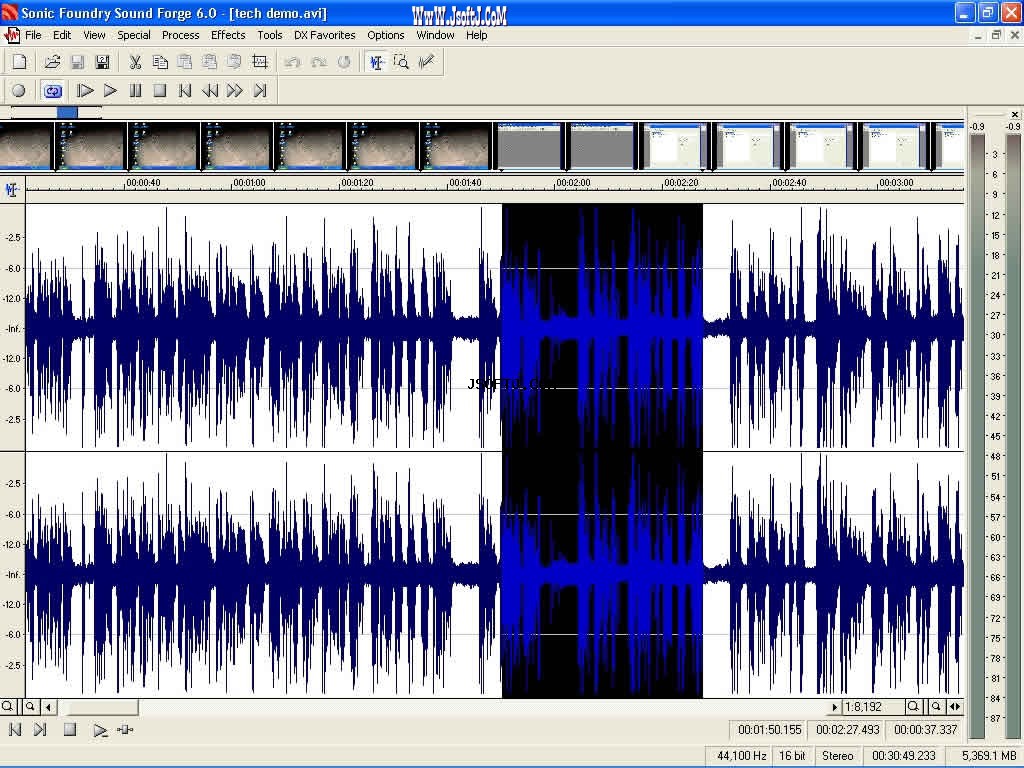Click the Play Plug-In Chainer icon in the playbar
Image resolution: width=1024 pixels, height=768 pixels.
click(x=125, y=729)
